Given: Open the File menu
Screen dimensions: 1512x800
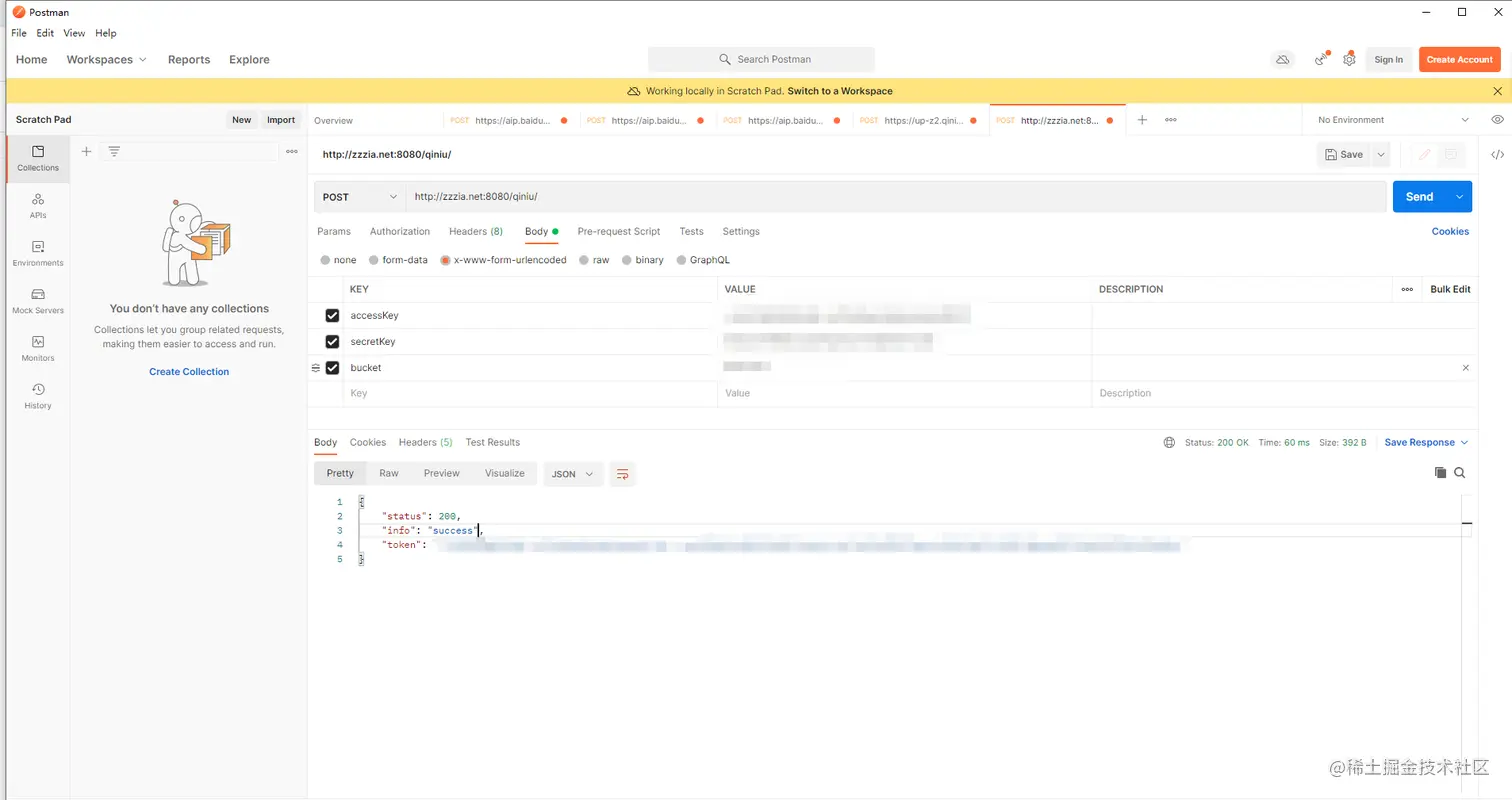Looking at the screenshot, I should (x=19, y=33).
